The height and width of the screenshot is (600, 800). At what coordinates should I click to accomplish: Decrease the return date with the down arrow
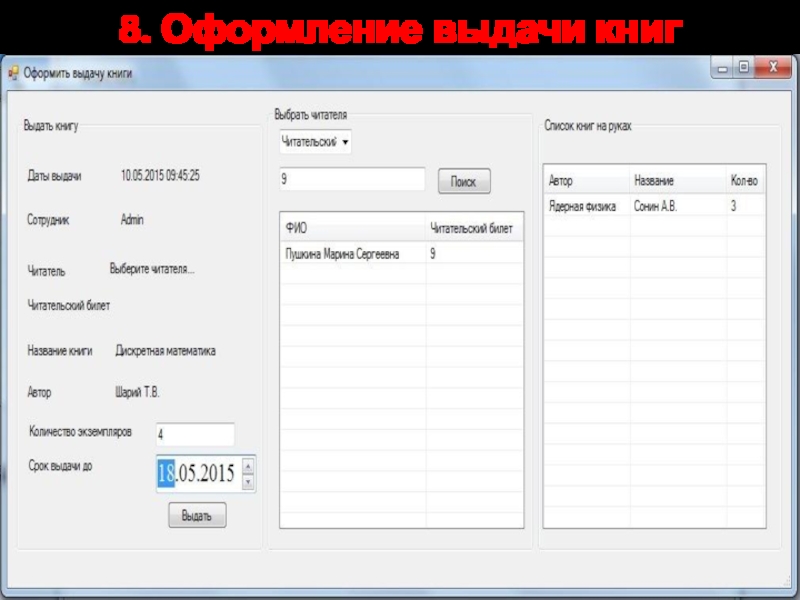248,482
